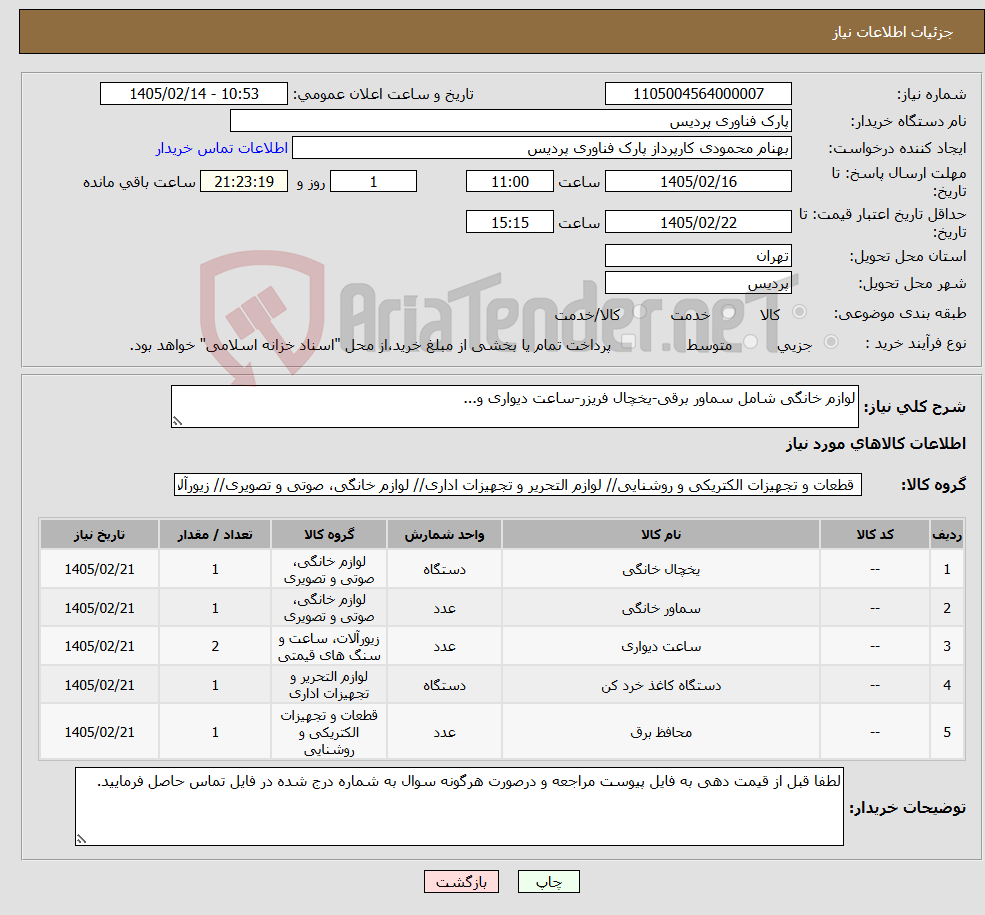Select the خدمت radio button
Screen dimensions: 985x915
click(x=729, y=312)
